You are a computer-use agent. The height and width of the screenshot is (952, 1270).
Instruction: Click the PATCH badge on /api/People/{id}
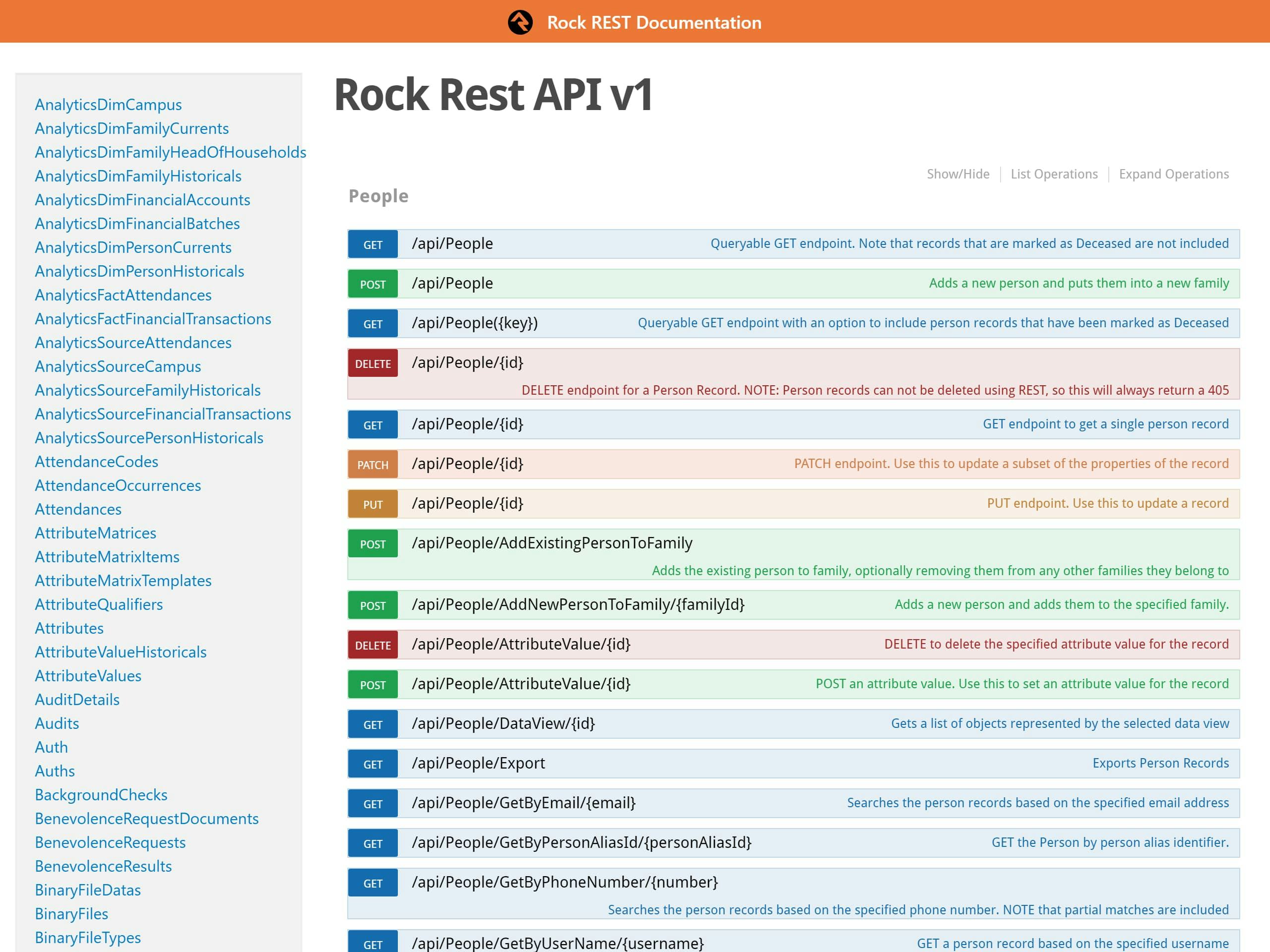(x=372, y=464)
